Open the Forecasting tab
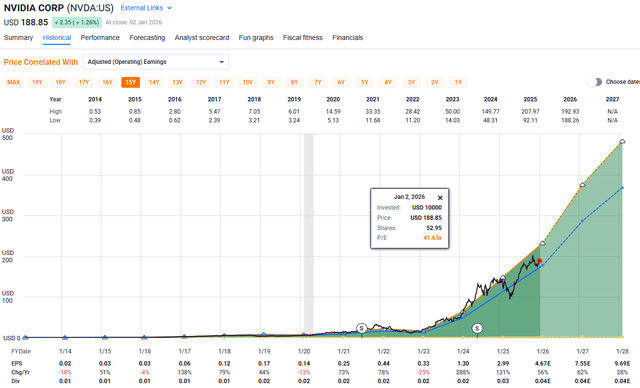 (147, 38)
